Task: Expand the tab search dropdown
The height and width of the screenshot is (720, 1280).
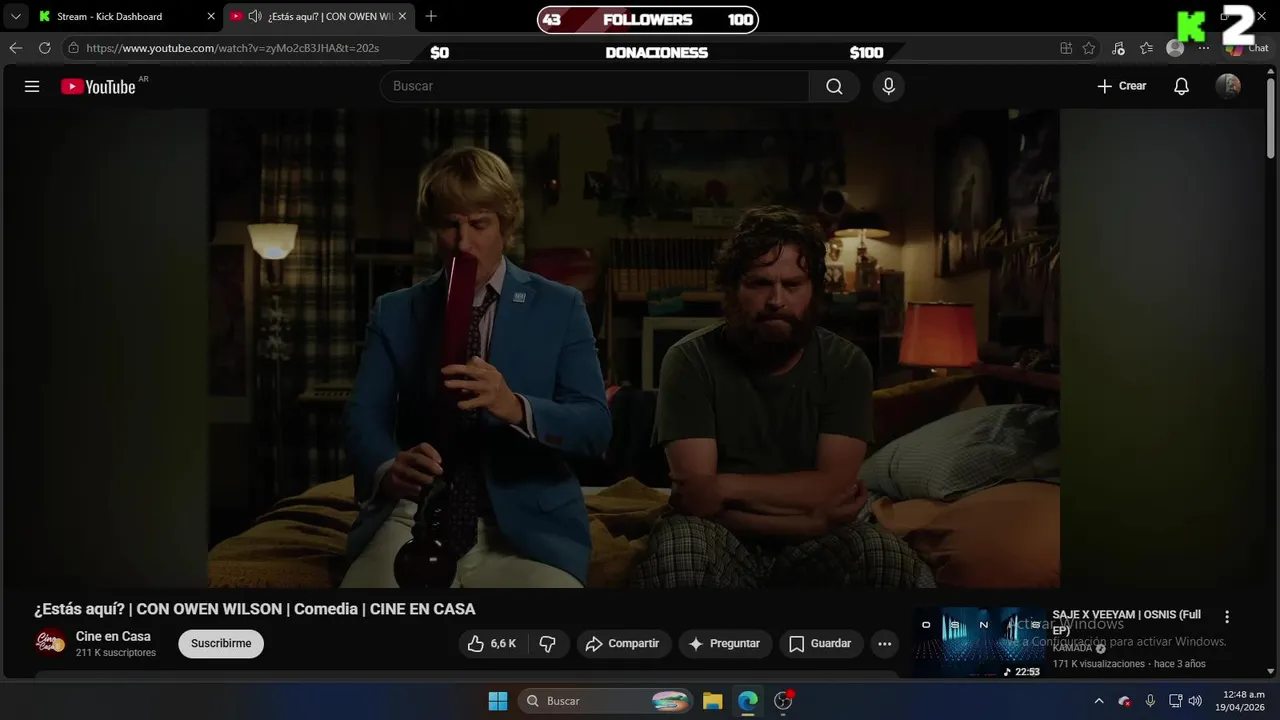Action: (x=15, y=16)
